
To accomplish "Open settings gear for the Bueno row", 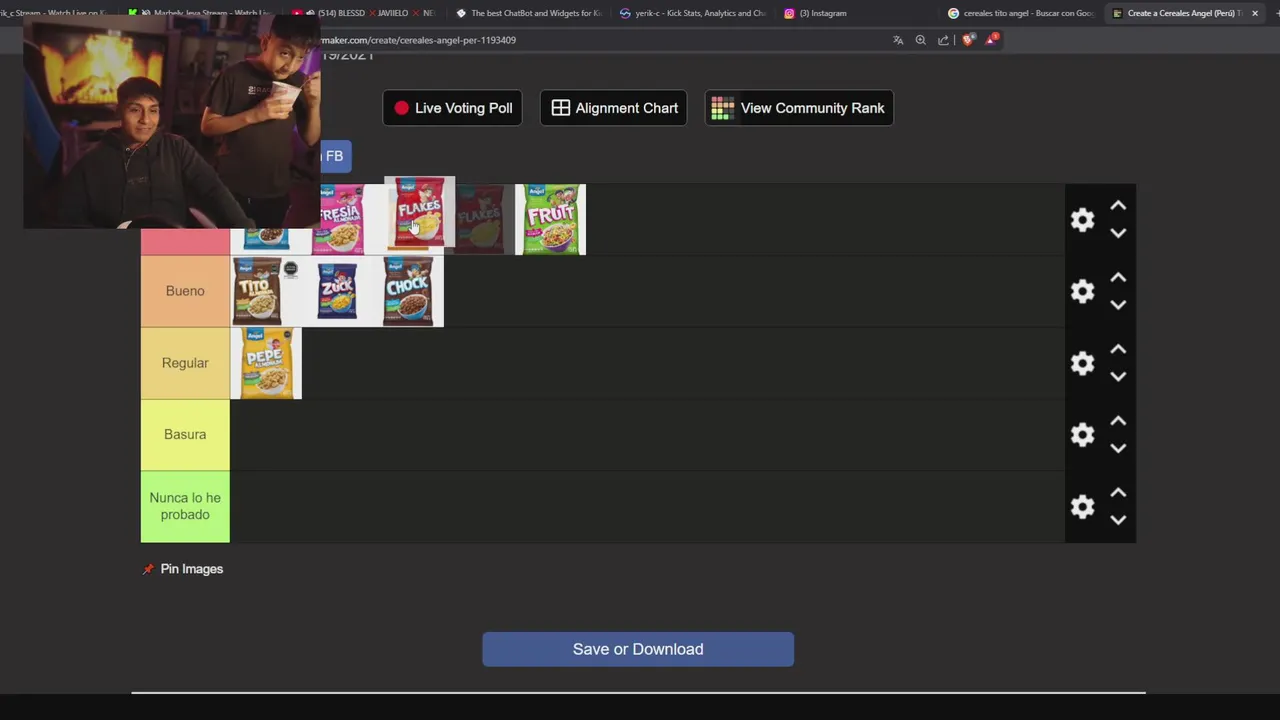I will [x=1082, y=291].
